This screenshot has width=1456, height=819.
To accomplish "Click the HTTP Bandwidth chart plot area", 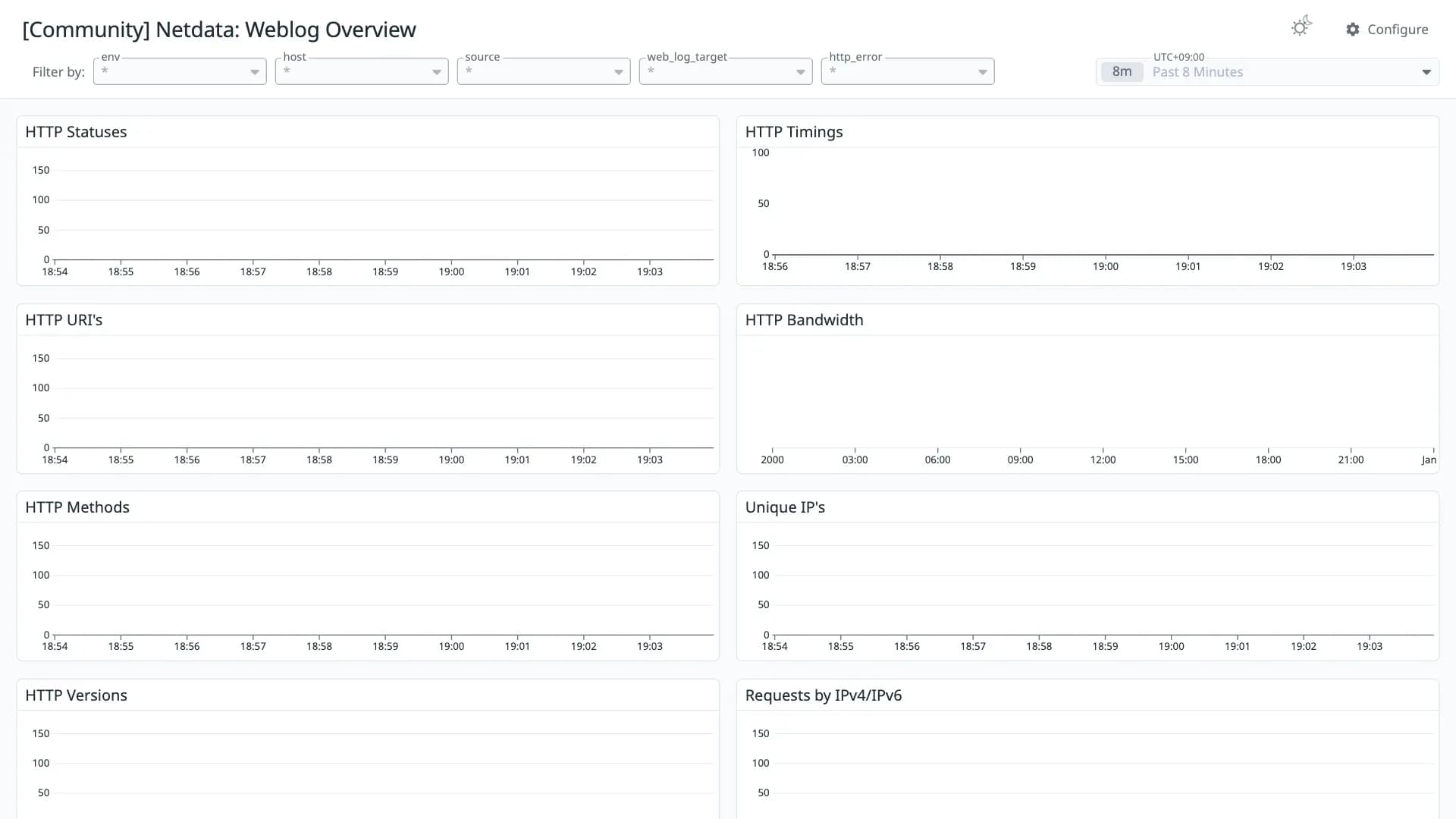I will (1103, 393).
